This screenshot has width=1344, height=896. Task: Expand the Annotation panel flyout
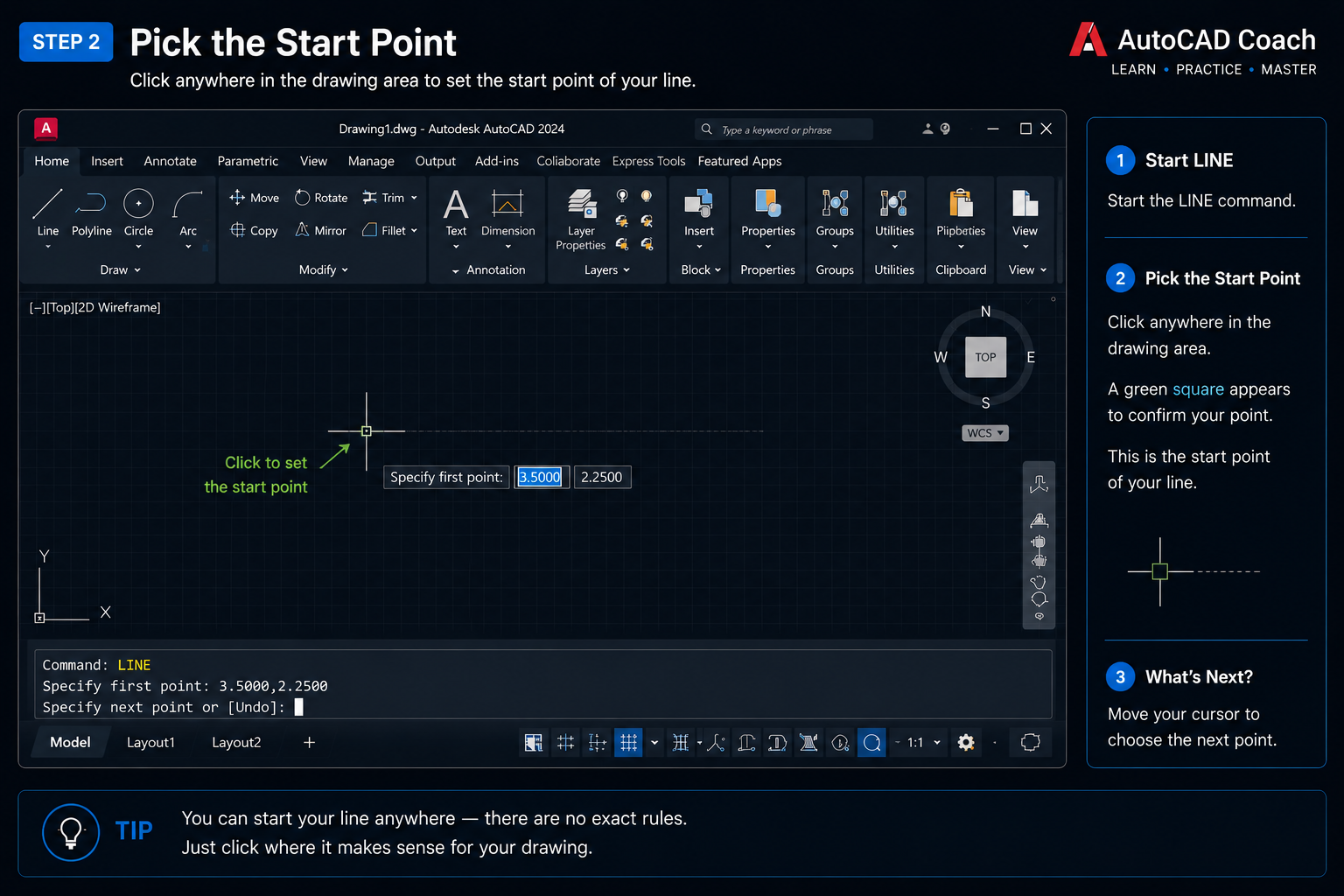point(488,269)
